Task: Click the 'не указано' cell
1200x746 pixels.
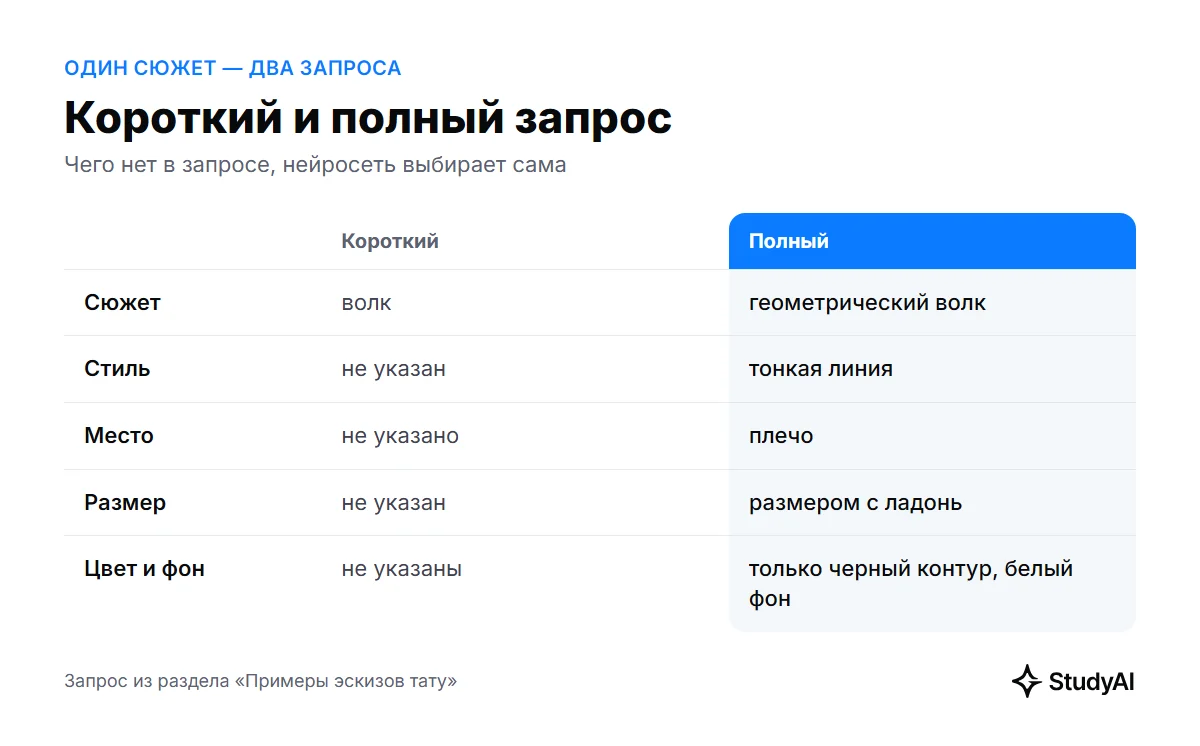Action: (x=400, y=435)
